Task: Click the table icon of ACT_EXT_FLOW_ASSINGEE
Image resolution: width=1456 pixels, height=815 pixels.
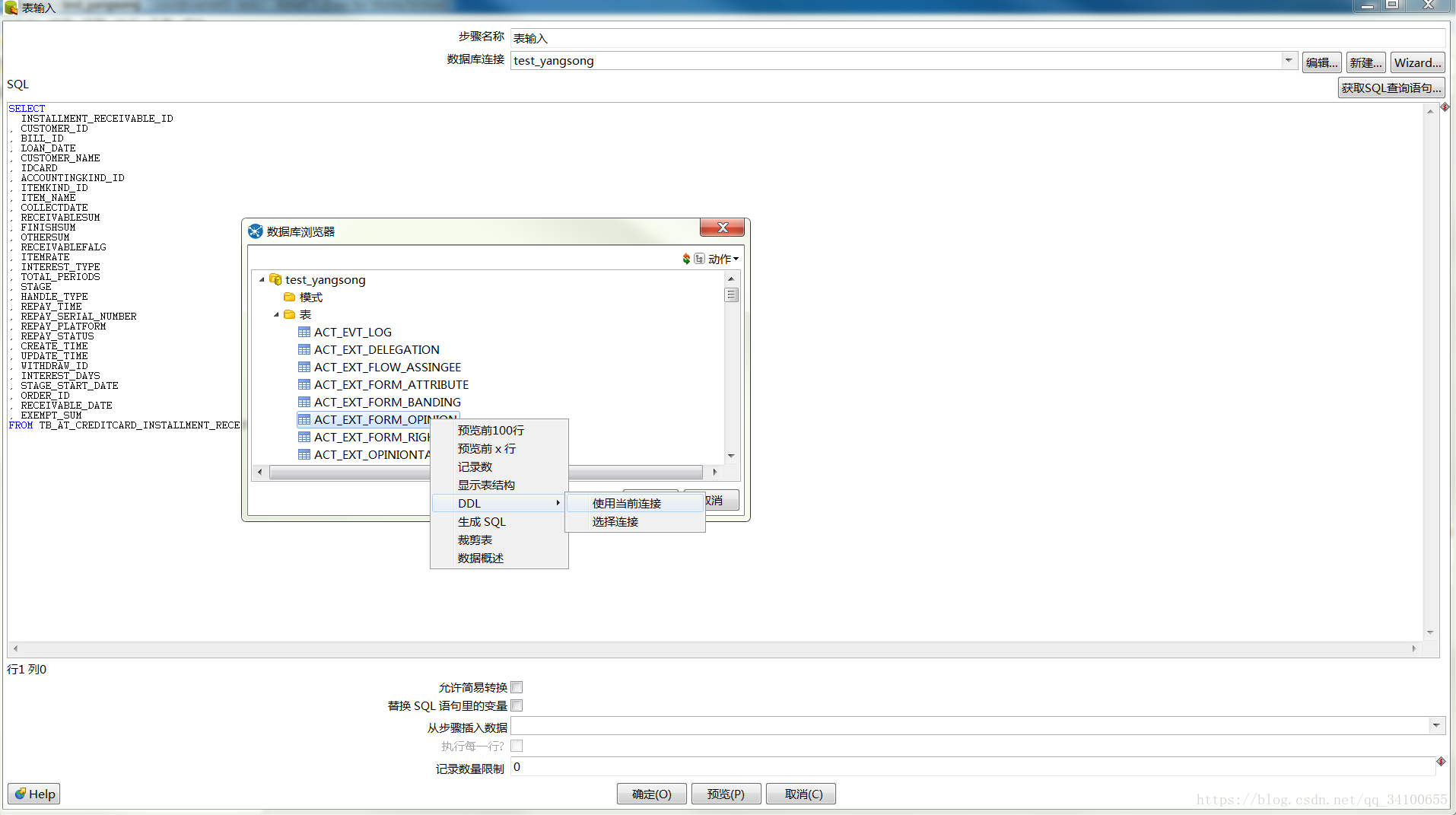Action: pyautogui.click(x=304, y=367)
